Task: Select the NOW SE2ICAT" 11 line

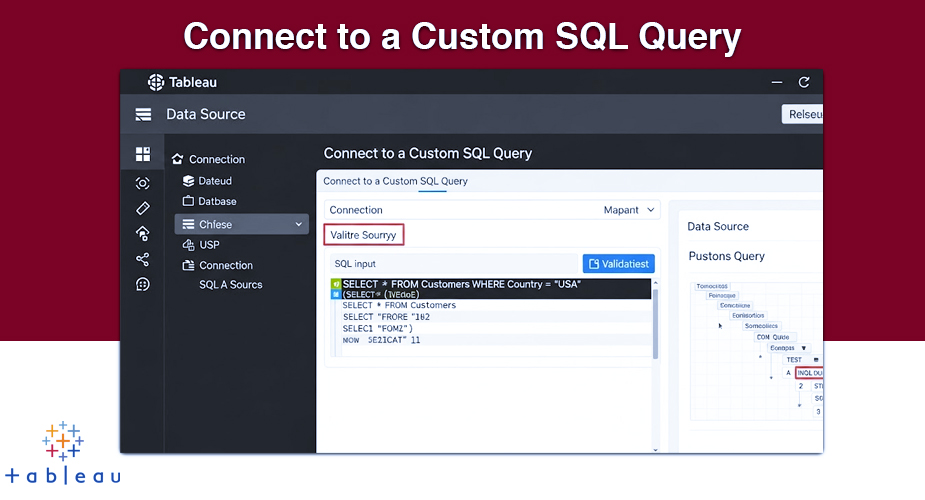Action: (381, 340)
